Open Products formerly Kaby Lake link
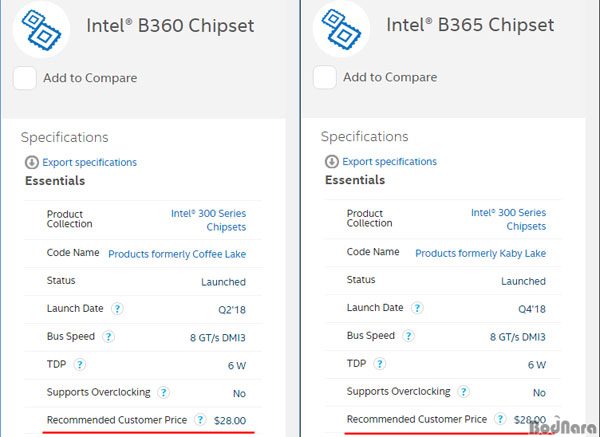Screen dimensions: 600x437 pos(481,253)
